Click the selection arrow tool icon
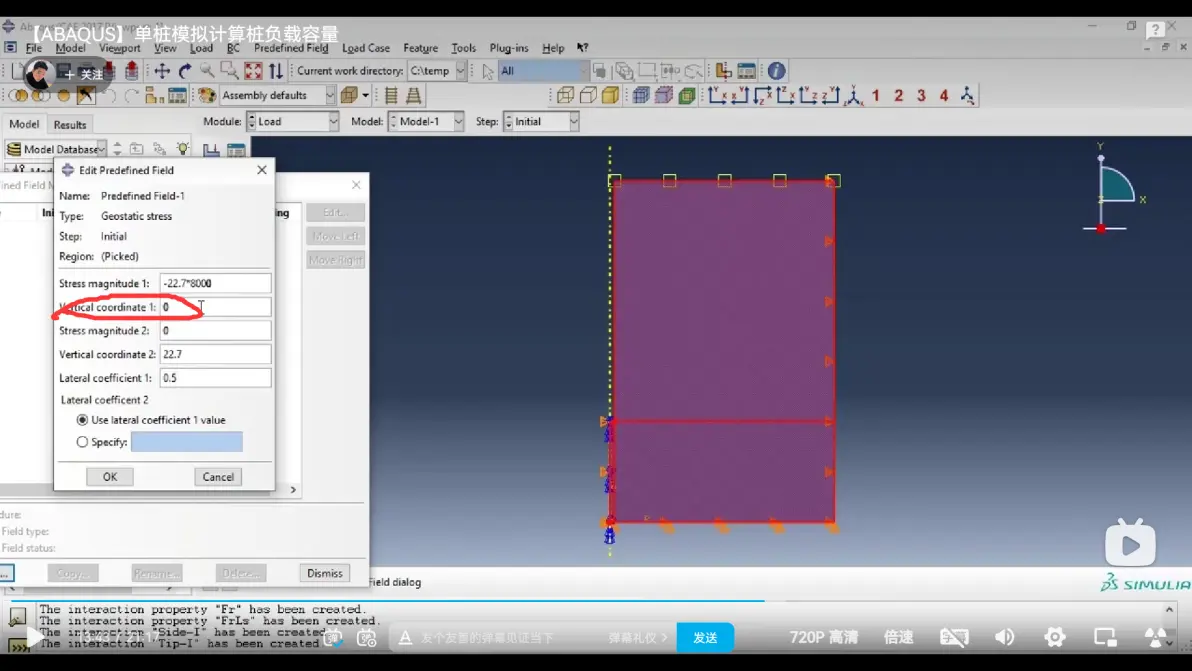The height and width of the screenshot is (671, 1192). click(x=487, y=71)
